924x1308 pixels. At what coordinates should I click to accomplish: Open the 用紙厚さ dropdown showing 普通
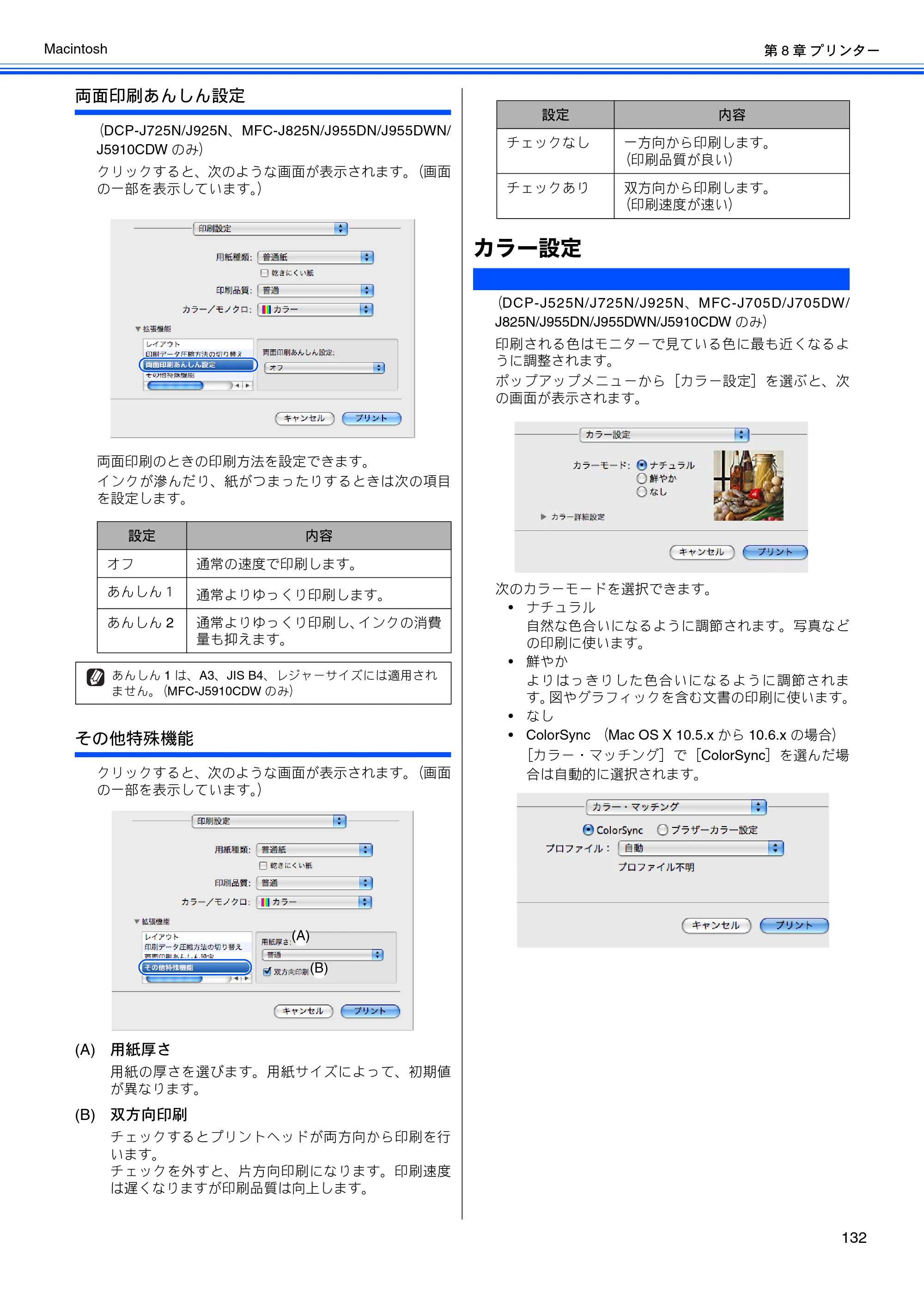click(322, 955)
